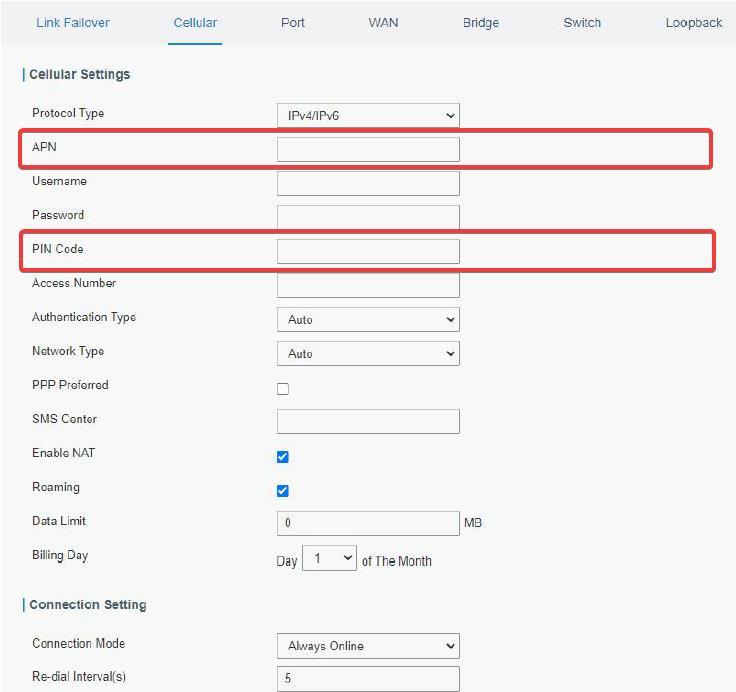This screenshot has height=692, width=736.
Task: Select the SMS Center input field
Action: point(368,421)
